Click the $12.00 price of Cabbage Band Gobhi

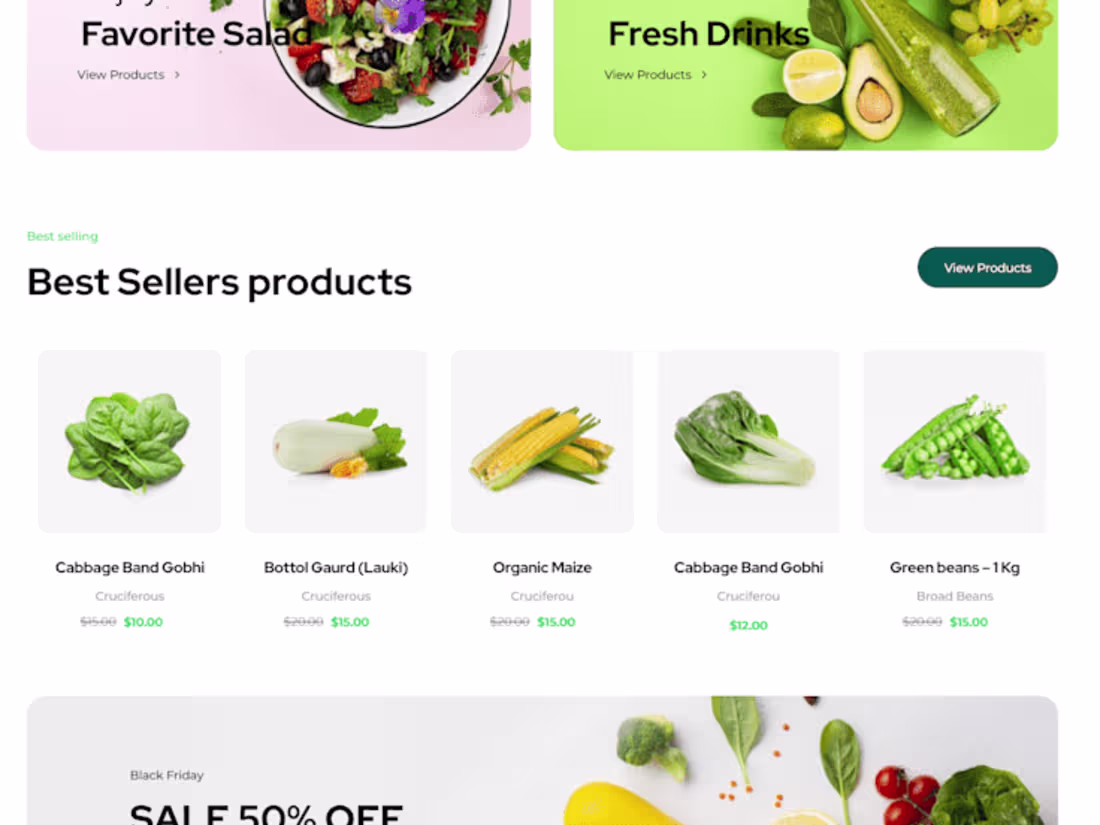(749, 625)
